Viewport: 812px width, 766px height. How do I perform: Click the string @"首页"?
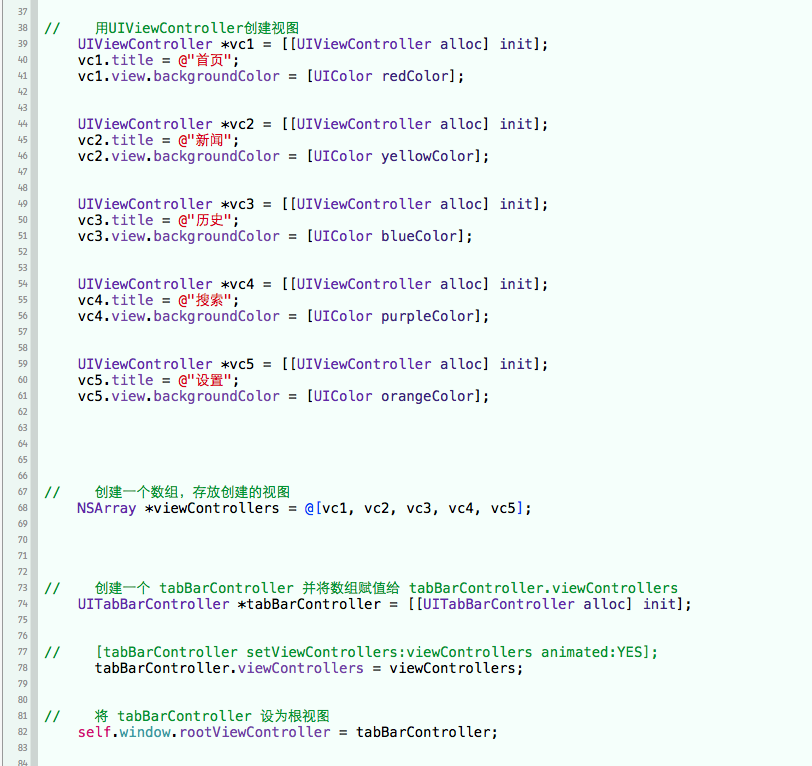[205, 60]
